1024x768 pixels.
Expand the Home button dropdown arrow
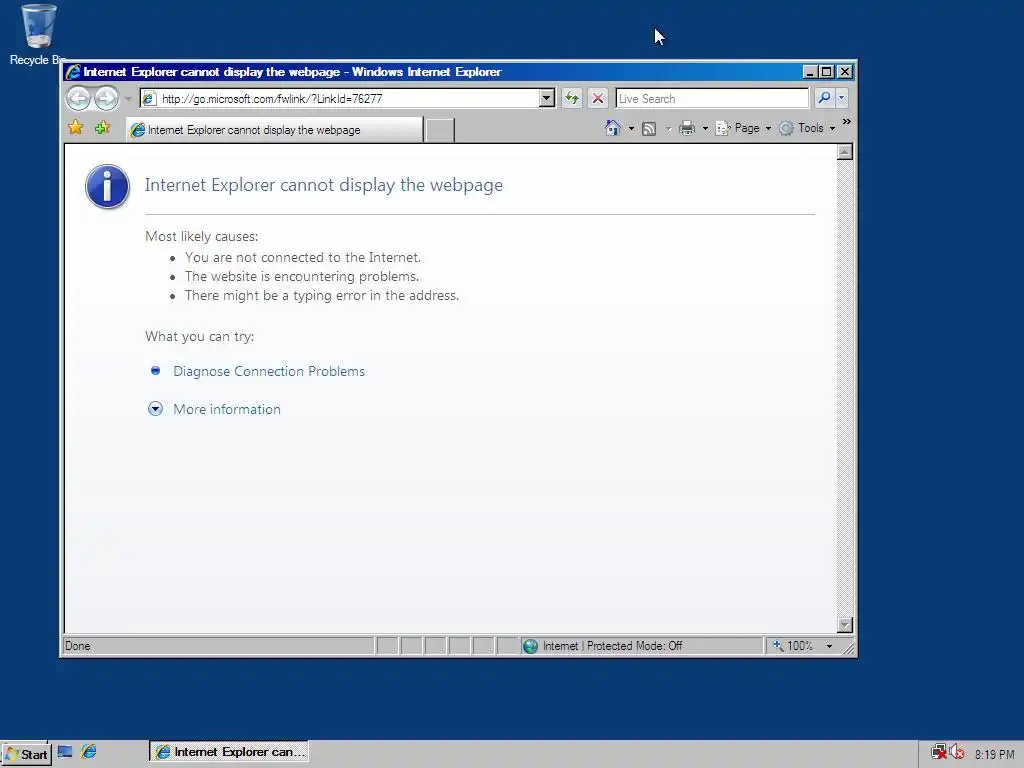[x=631, y=129]
